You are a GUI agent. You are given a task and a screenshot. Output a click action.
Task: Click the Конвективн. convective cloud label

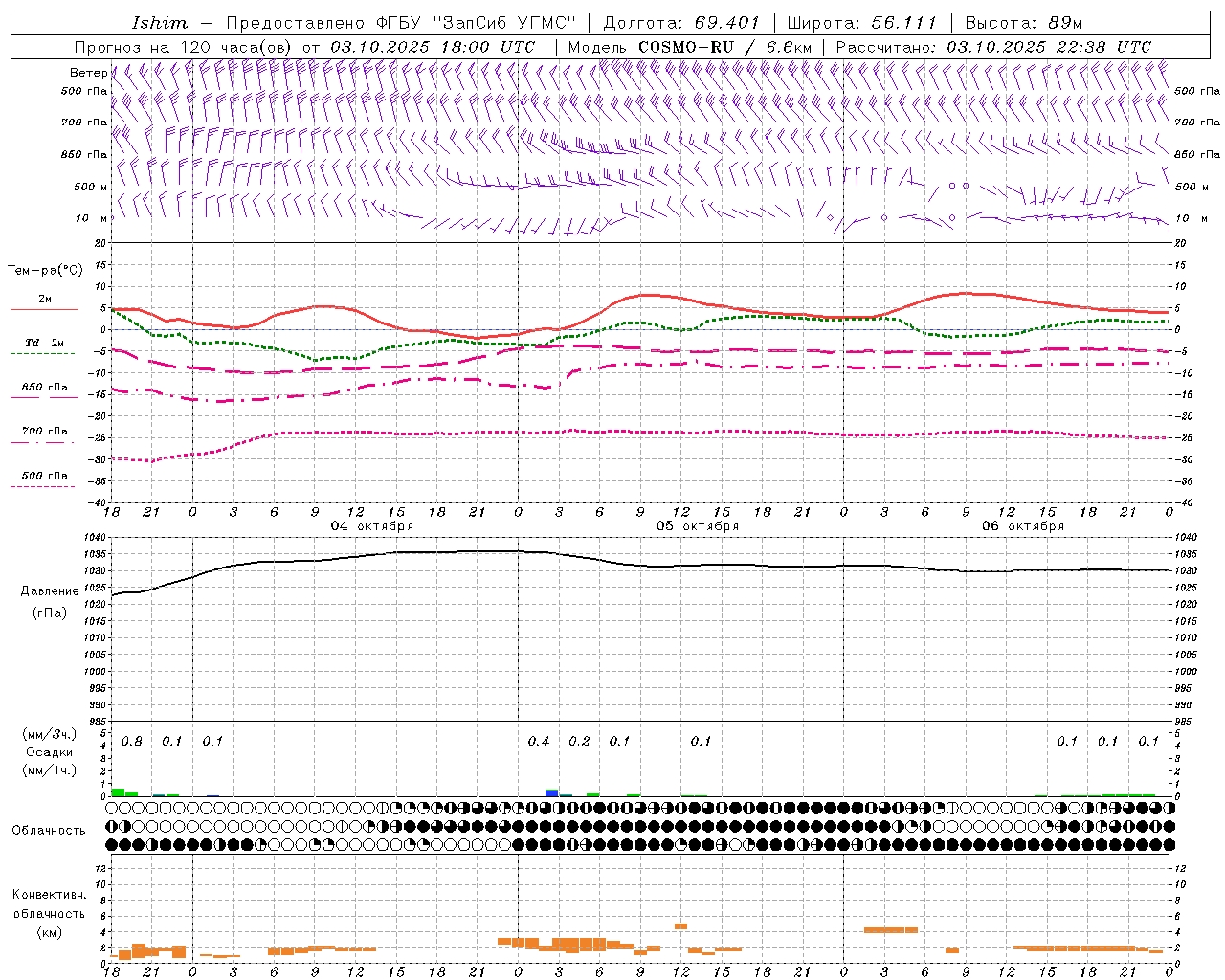tap(49, 895)
